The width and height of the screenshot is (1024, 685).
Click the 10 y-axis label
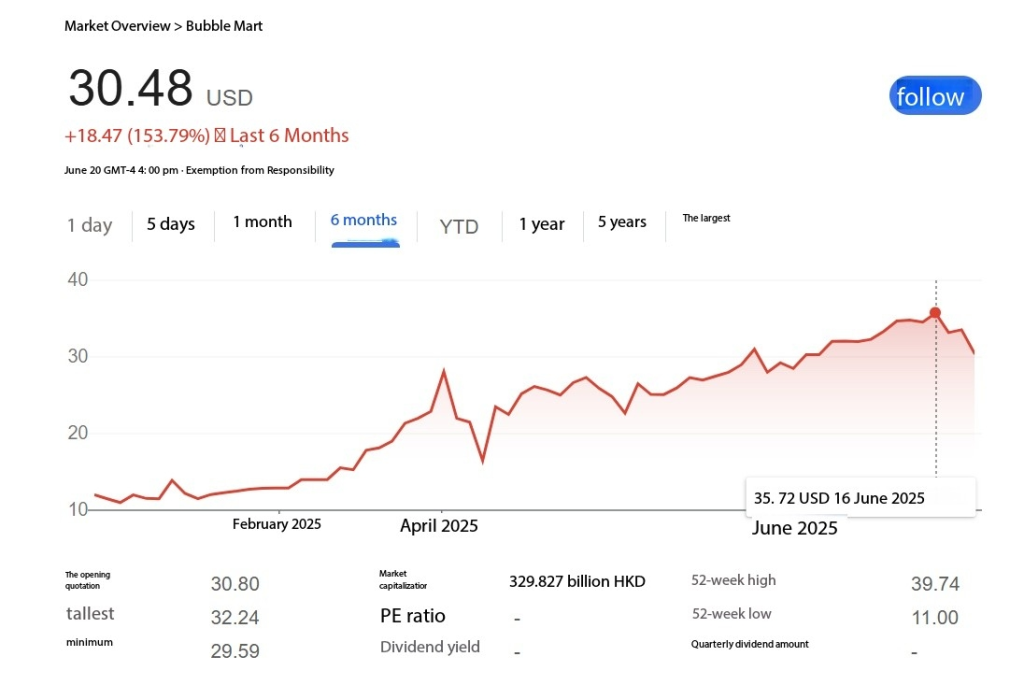pos(77,509)
